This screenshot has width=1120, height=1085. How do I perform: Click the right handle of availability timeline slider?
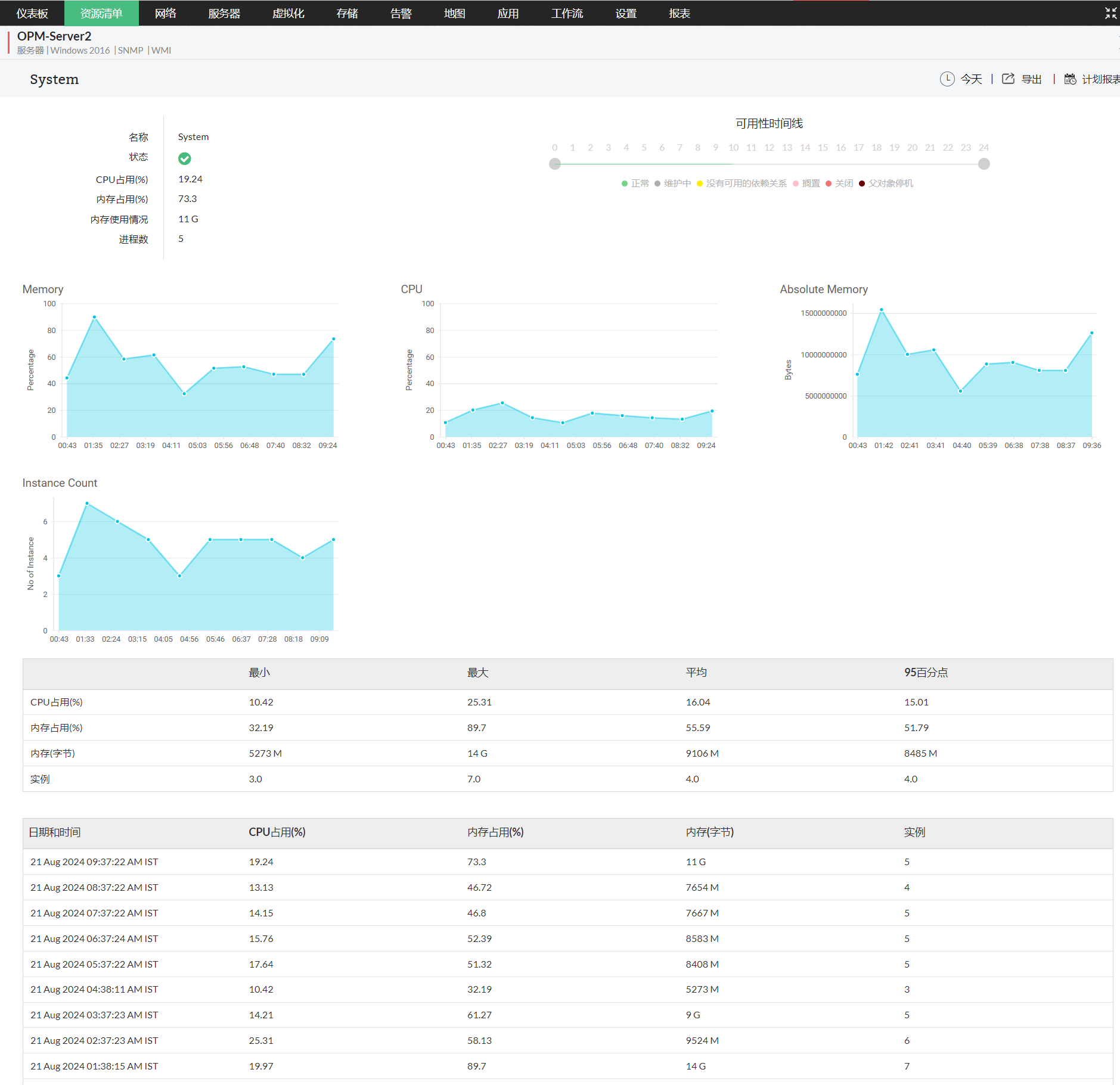984,164
